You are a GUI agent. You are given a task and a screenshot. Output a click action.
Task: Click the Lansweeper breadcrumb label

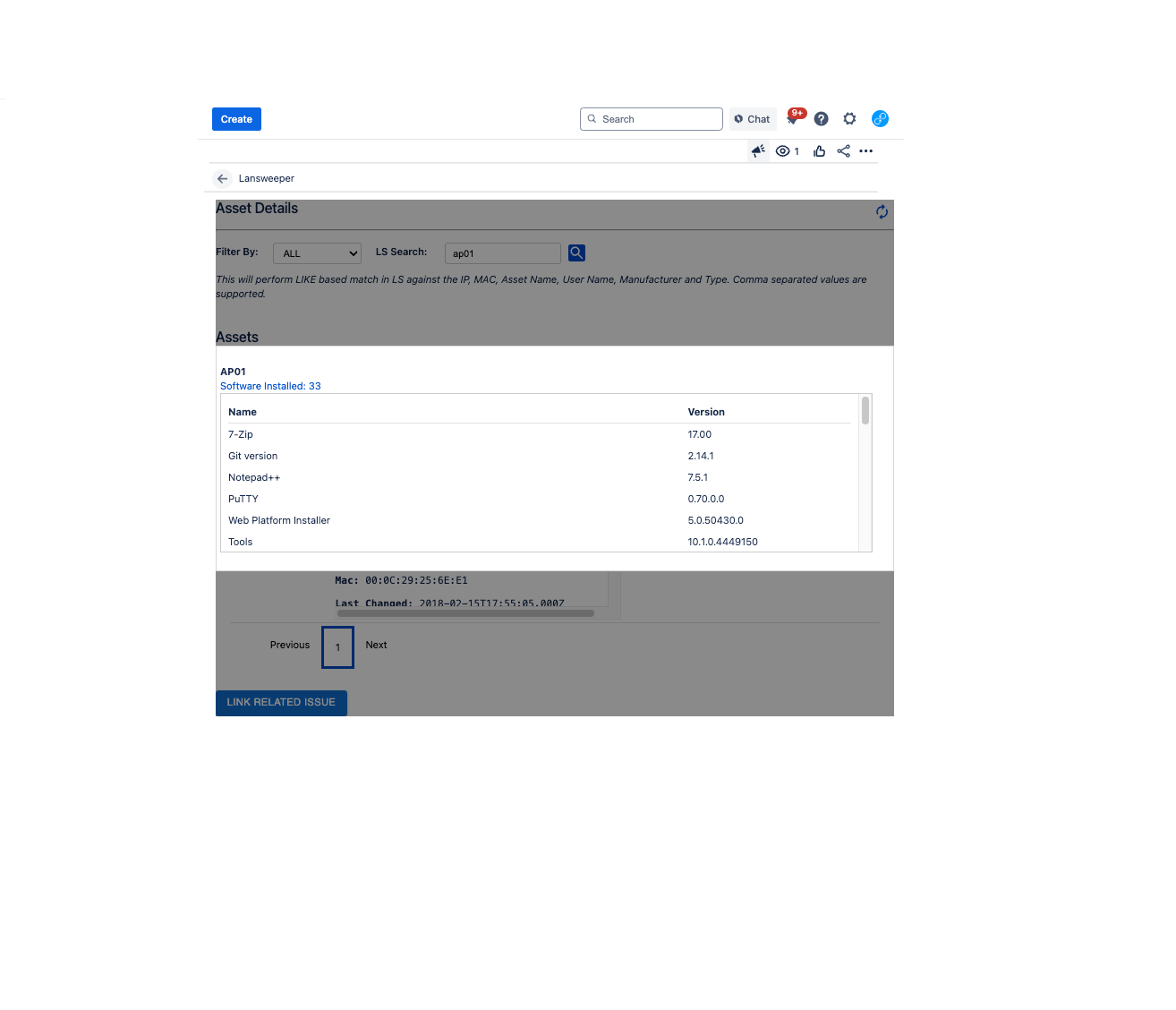(x=267, y=178)
